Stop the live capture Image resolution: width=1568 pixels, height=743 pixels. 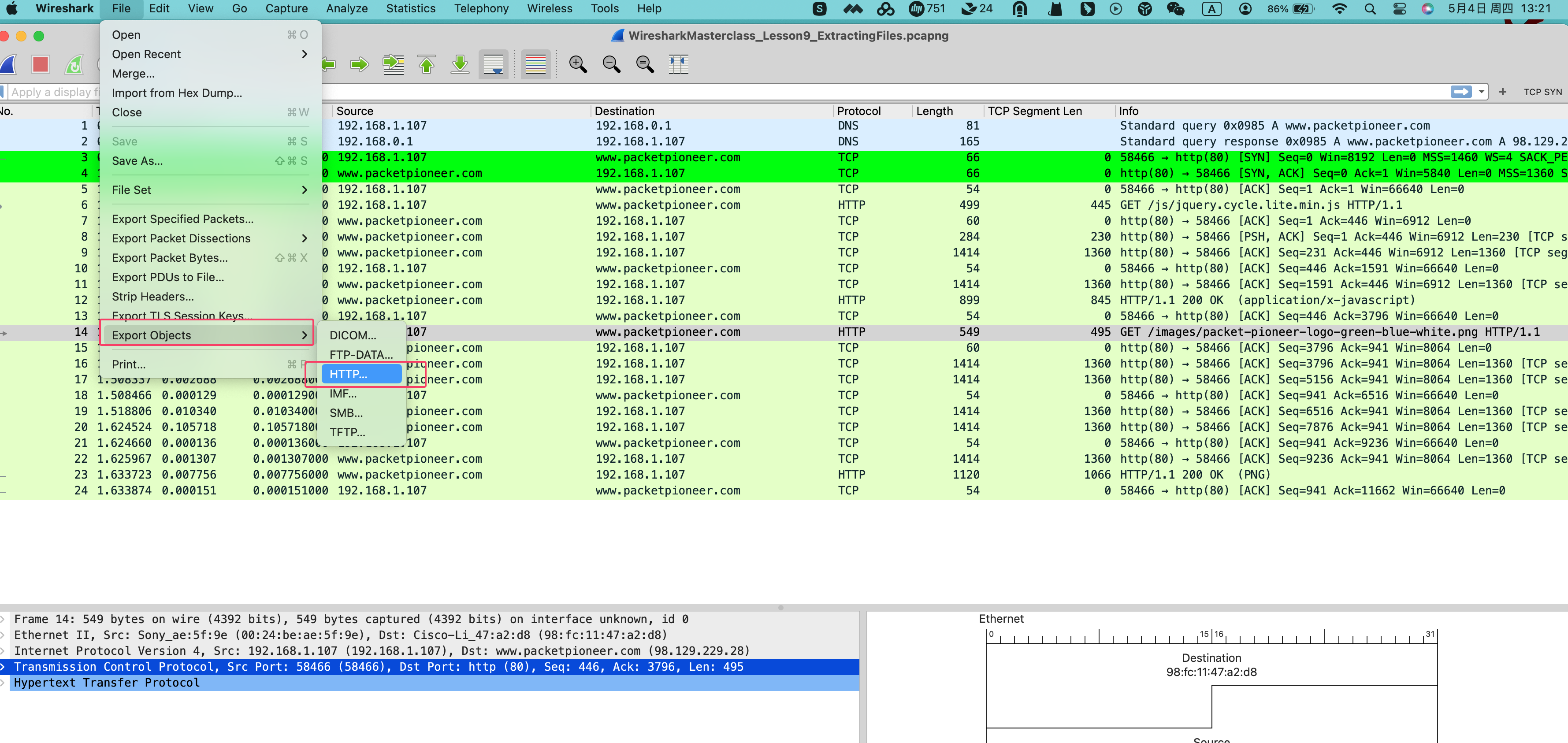click(x=40, y=64)
